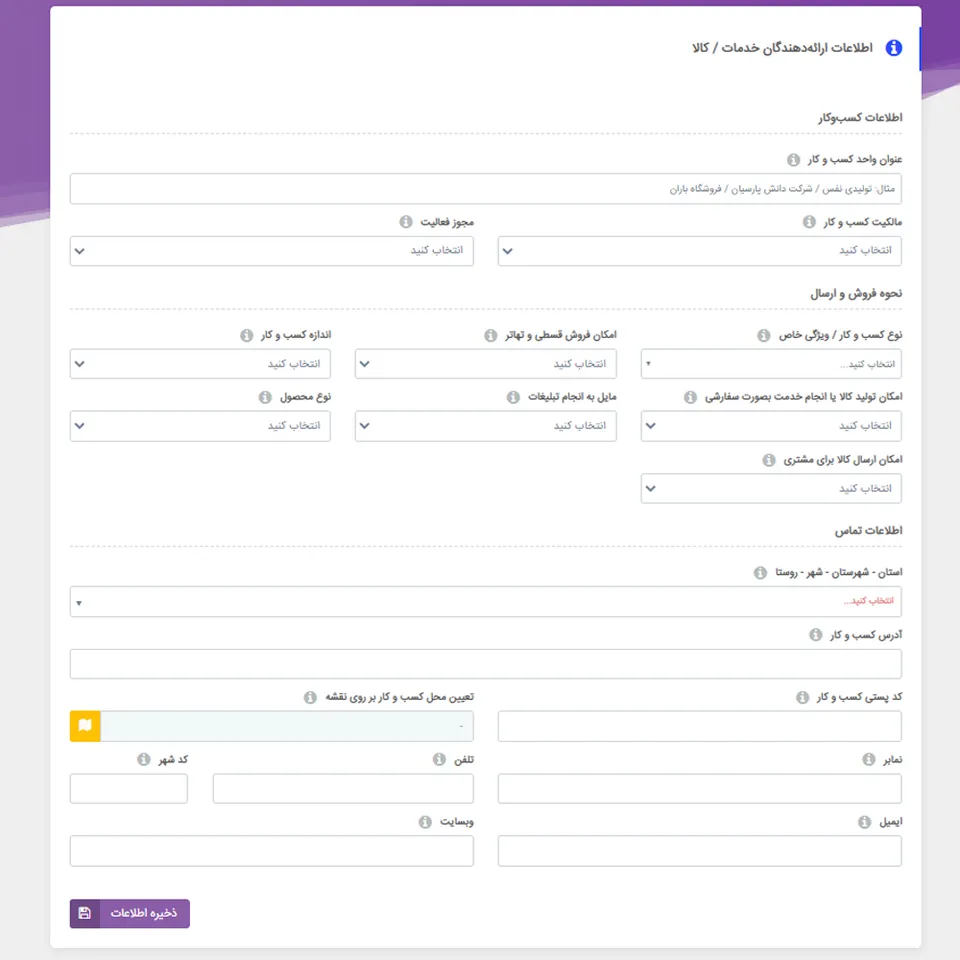Click info icon beside تلفن
This screenshot has width=960, height=960.
pyautogui.click(x=439, y=759)
